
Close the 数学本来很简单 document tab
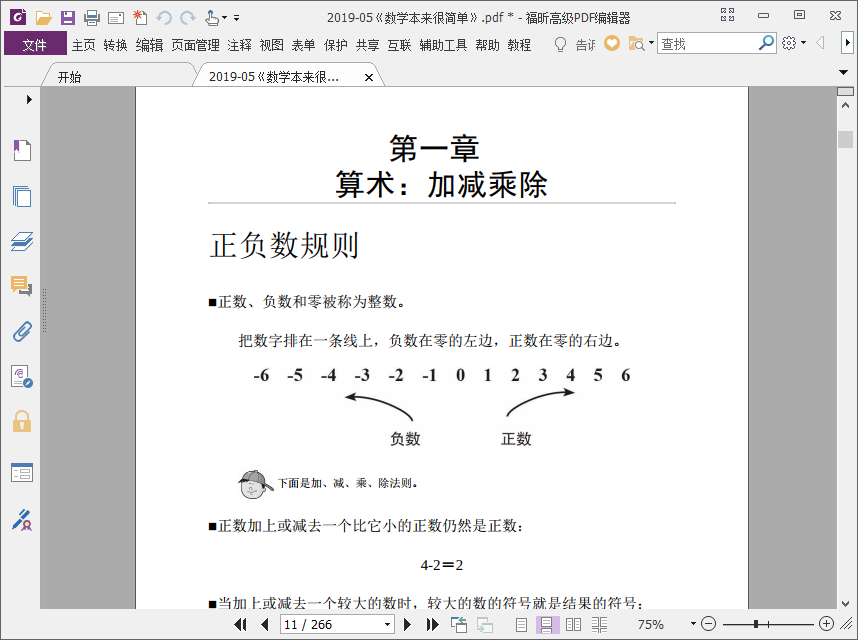point(369,78)
